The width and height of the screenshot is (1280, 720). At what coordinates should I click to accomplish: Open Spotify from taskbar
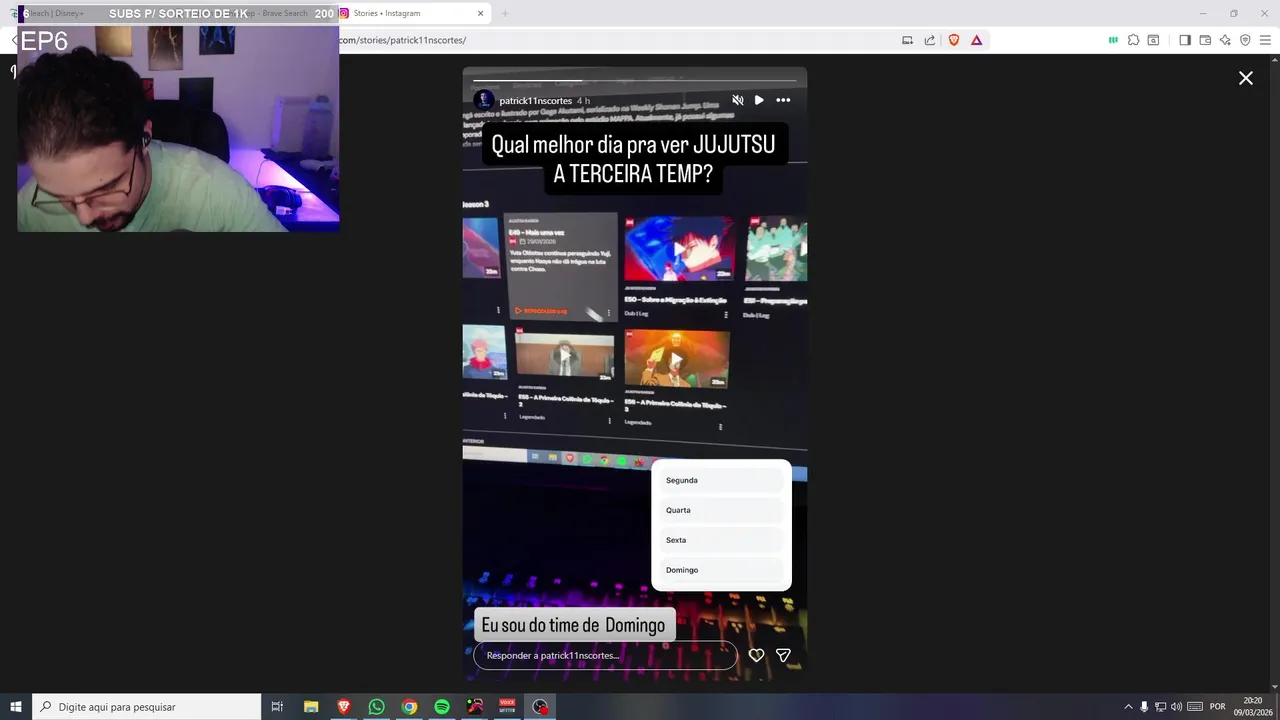coord(442,707)
